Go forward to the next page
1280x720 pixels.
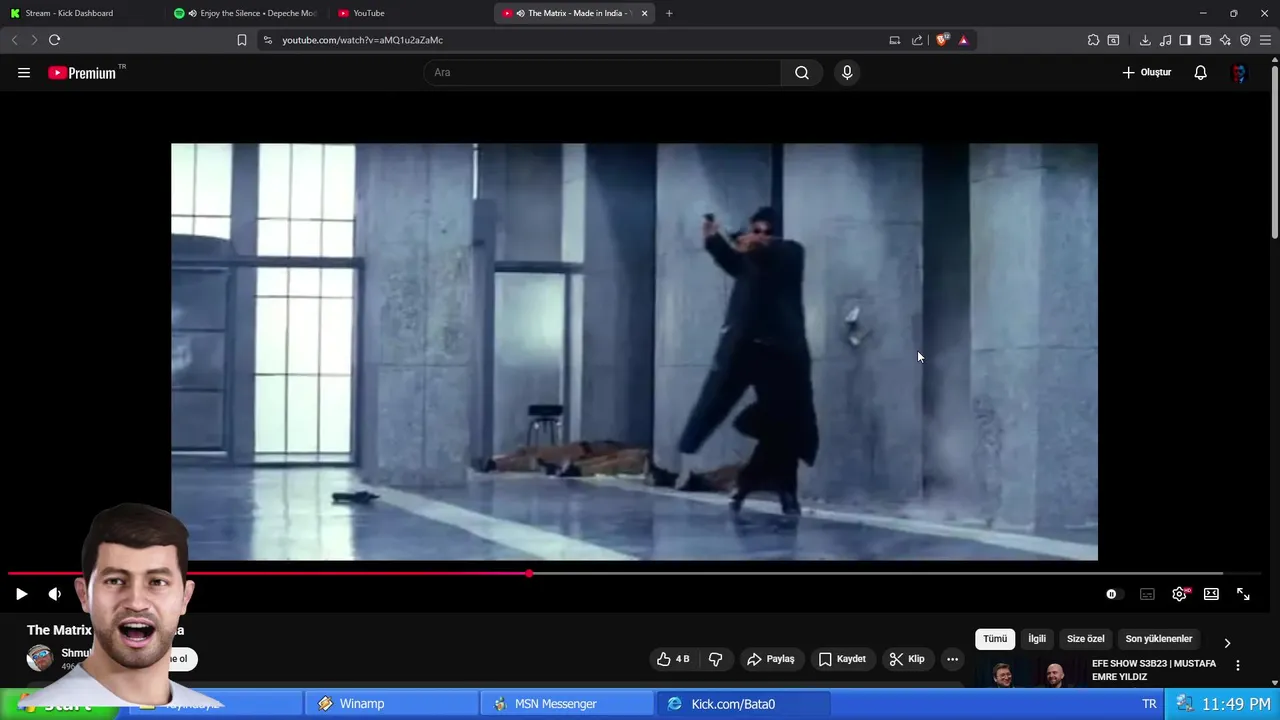point(33,40)
